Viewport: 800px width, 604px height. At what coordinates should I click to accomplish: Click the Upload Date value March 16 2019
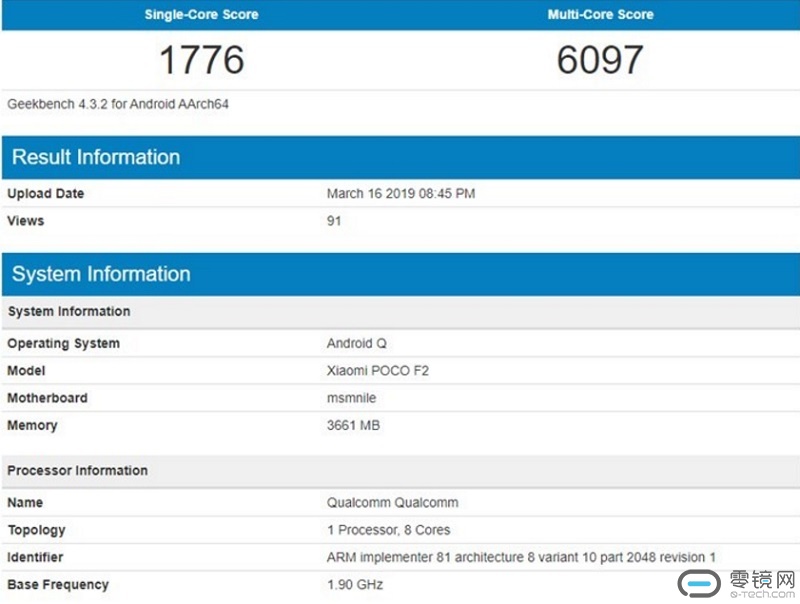coord(400,194)
